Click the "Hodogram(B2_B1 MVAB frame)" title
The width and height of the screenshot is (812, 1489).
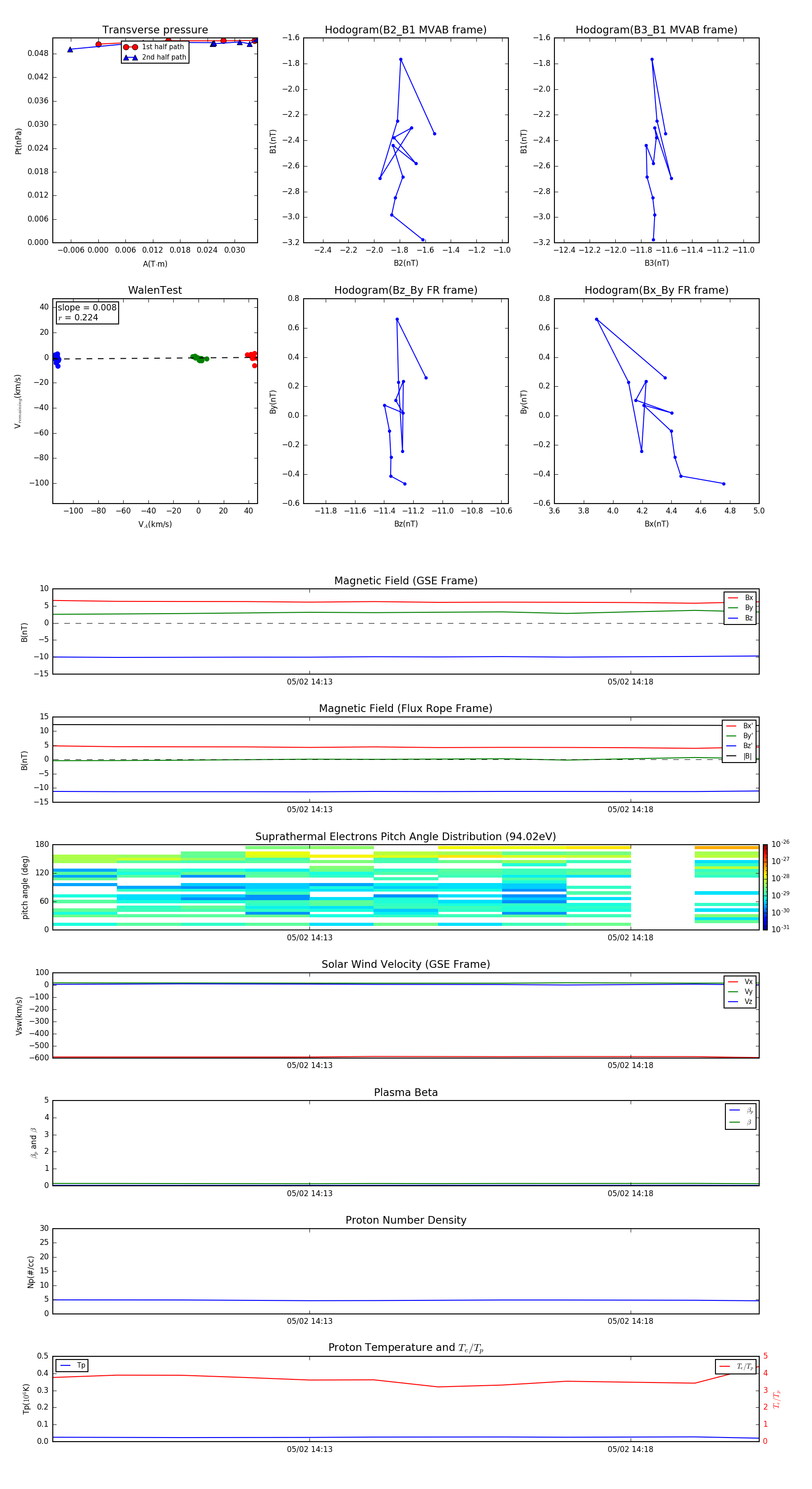point(406,30)
